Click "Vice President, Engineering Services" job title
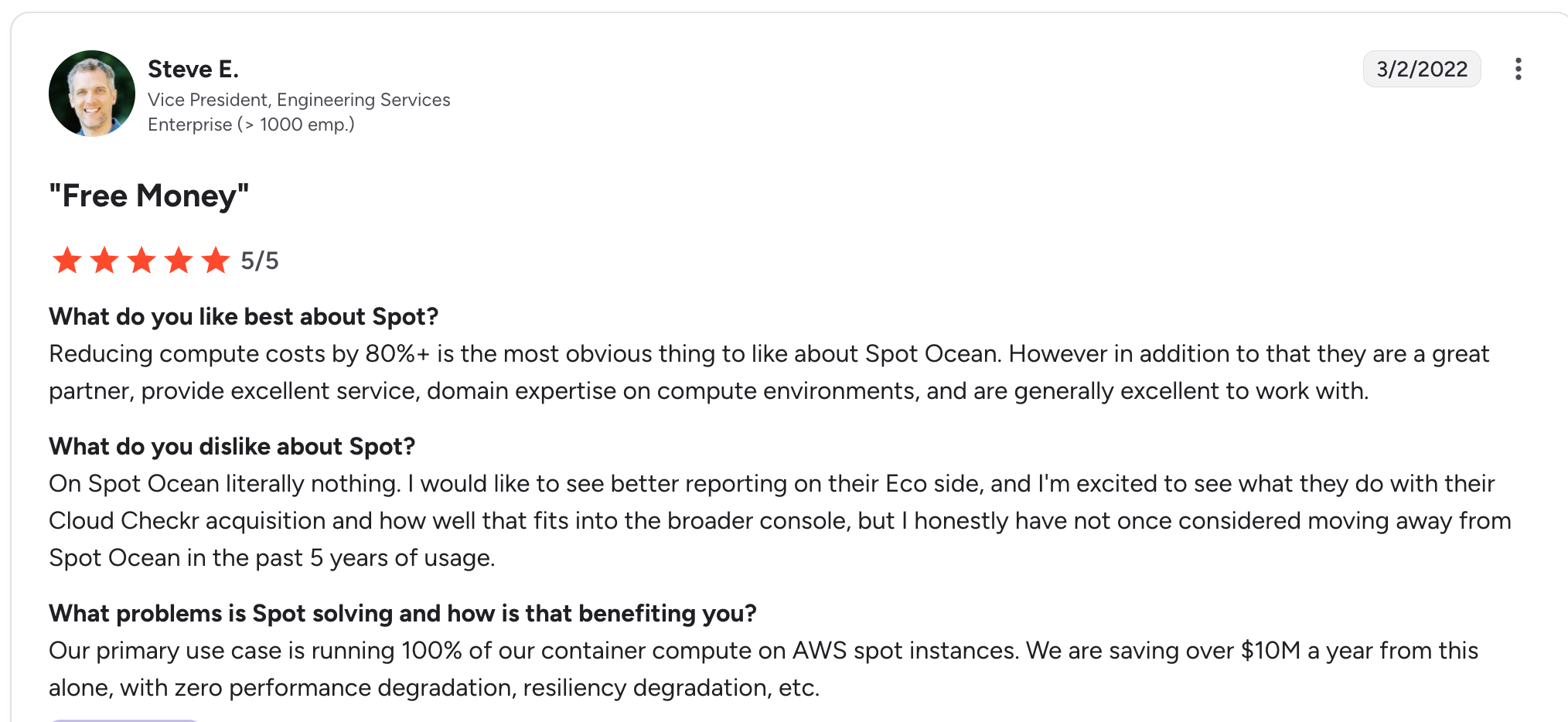 [298, 100]
